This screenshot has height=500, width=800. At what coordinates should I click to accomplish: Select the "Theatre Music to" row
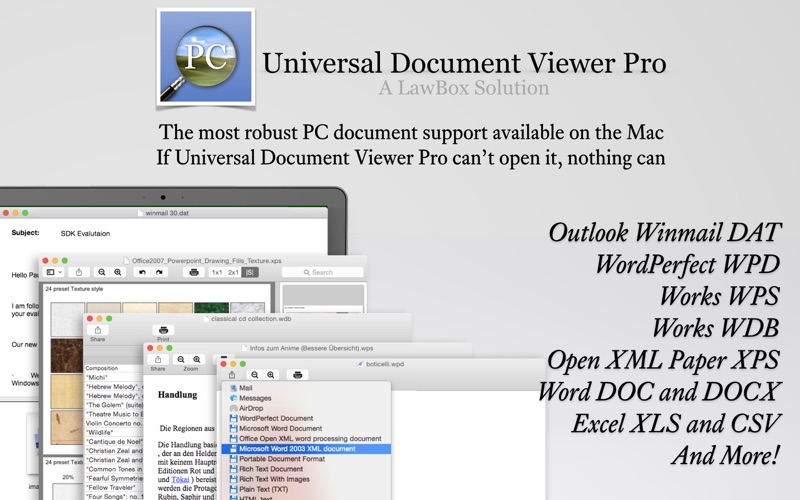(114, 414)
